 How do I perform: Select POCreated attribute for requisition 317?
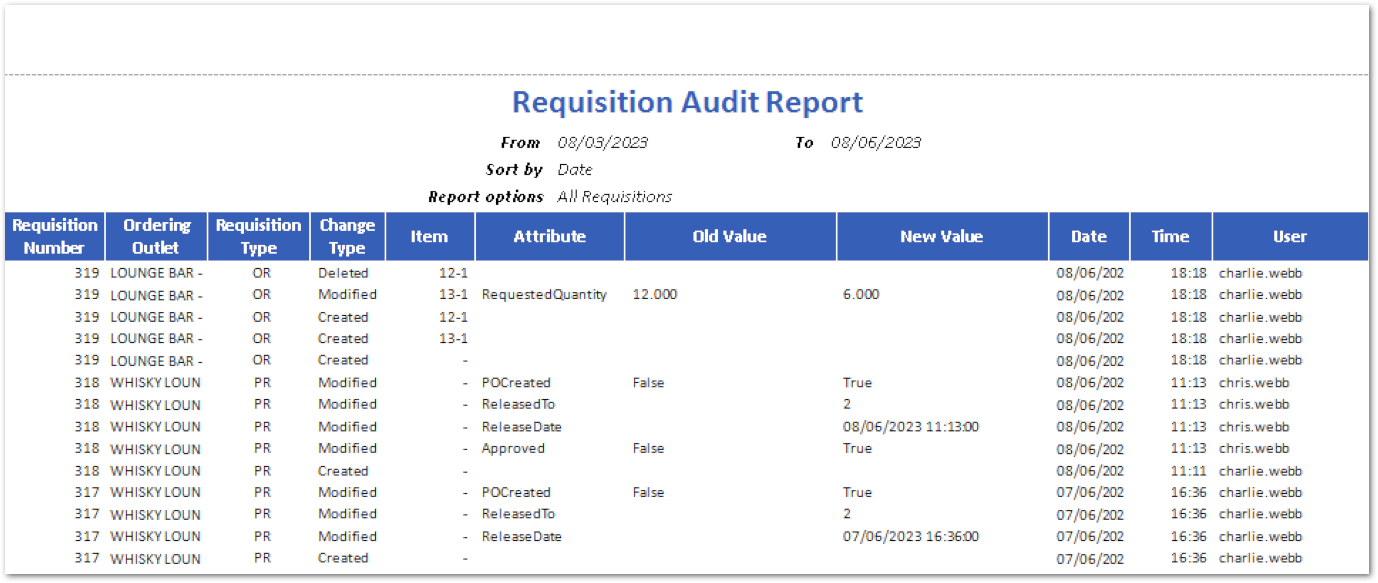tap(516, 493)
